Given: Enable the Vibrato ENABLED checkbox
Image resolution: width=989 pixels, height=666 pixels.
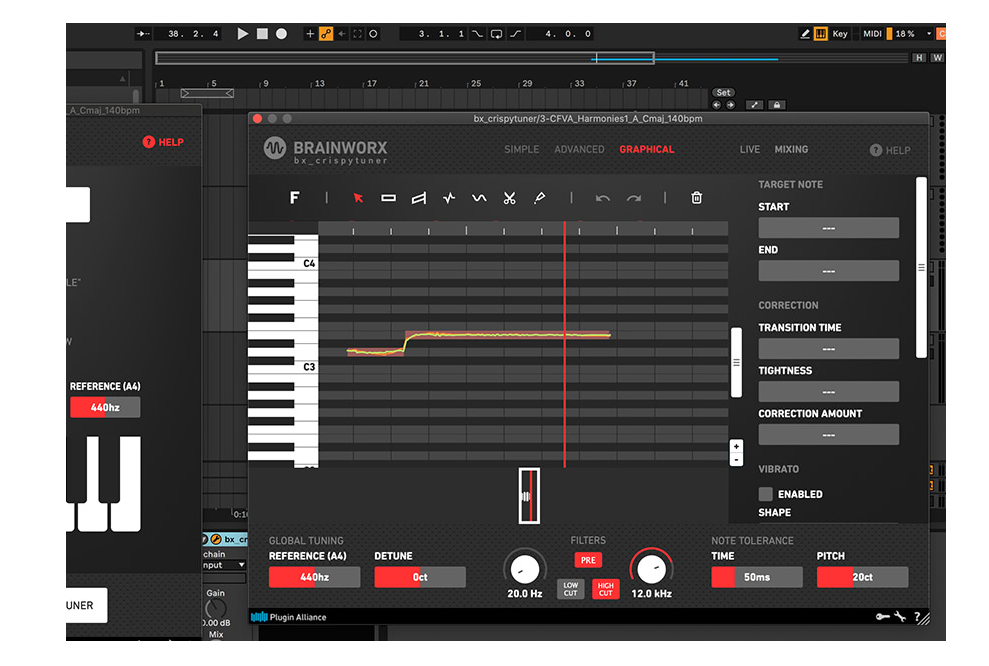Looking at the screenshot, I should (x=766, y=494).
